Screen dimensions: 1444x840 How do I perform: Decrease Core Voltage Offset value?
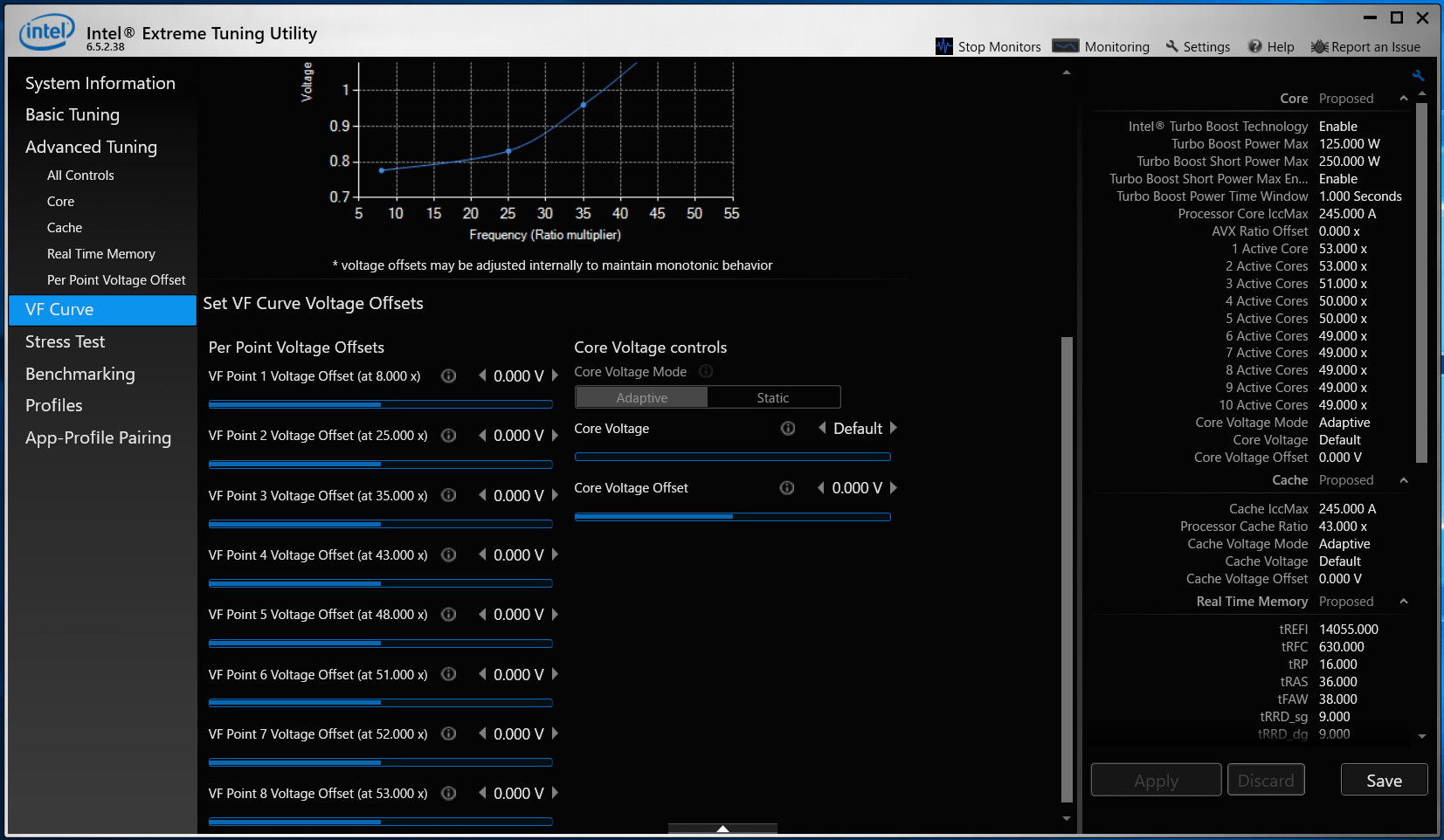821,488
